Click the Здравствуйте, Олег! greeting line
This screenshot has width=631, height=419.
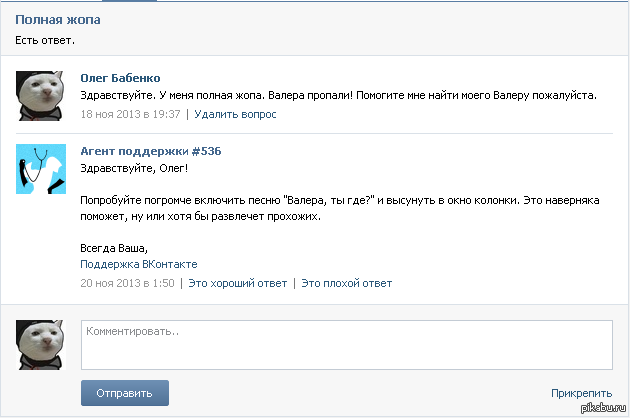pos(123,168)
